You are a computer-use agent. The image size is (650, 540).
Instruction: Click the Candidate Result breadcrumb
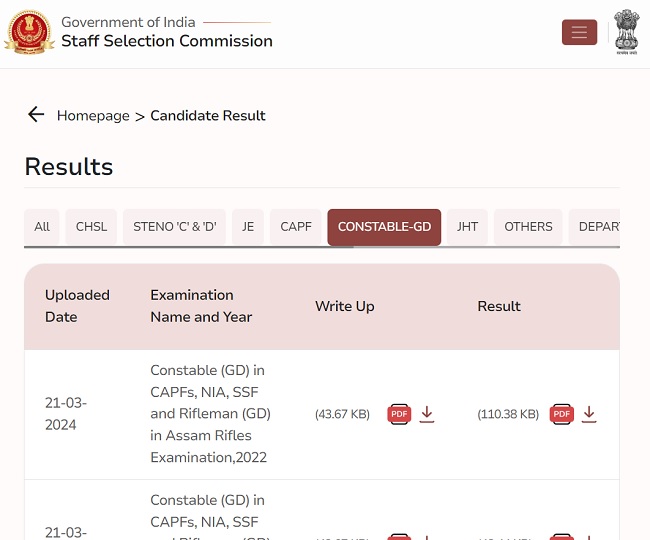[208, 115]
